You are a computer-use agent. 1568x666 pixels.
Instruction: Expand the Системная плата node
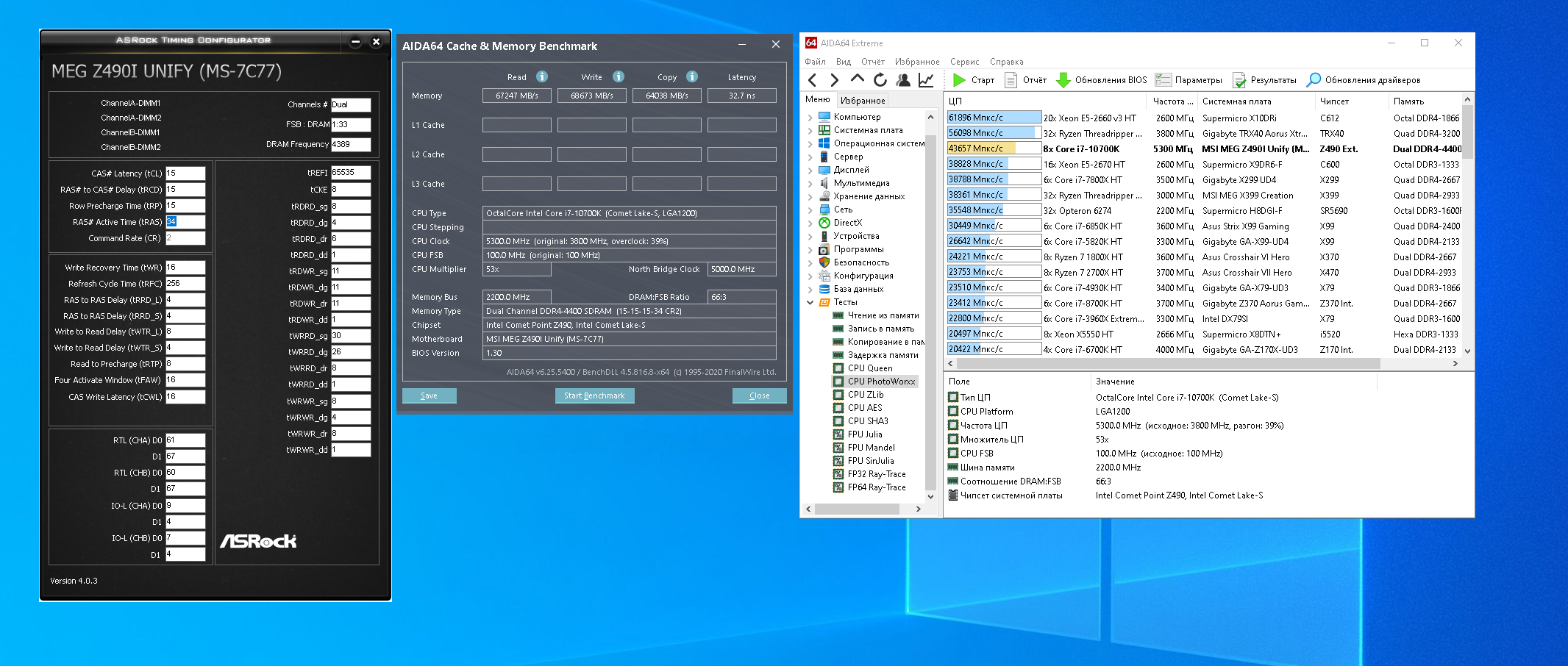tap(810, 130)
